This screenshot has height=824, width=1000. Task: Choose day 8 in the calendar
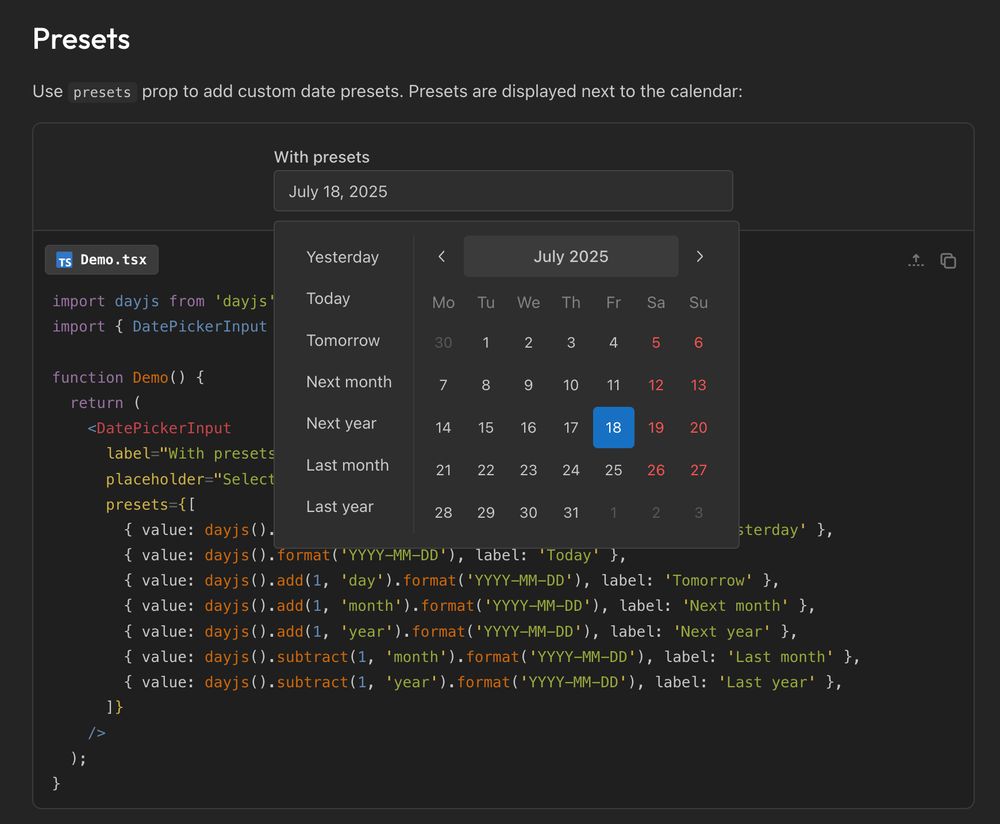(x=486, y=385)
